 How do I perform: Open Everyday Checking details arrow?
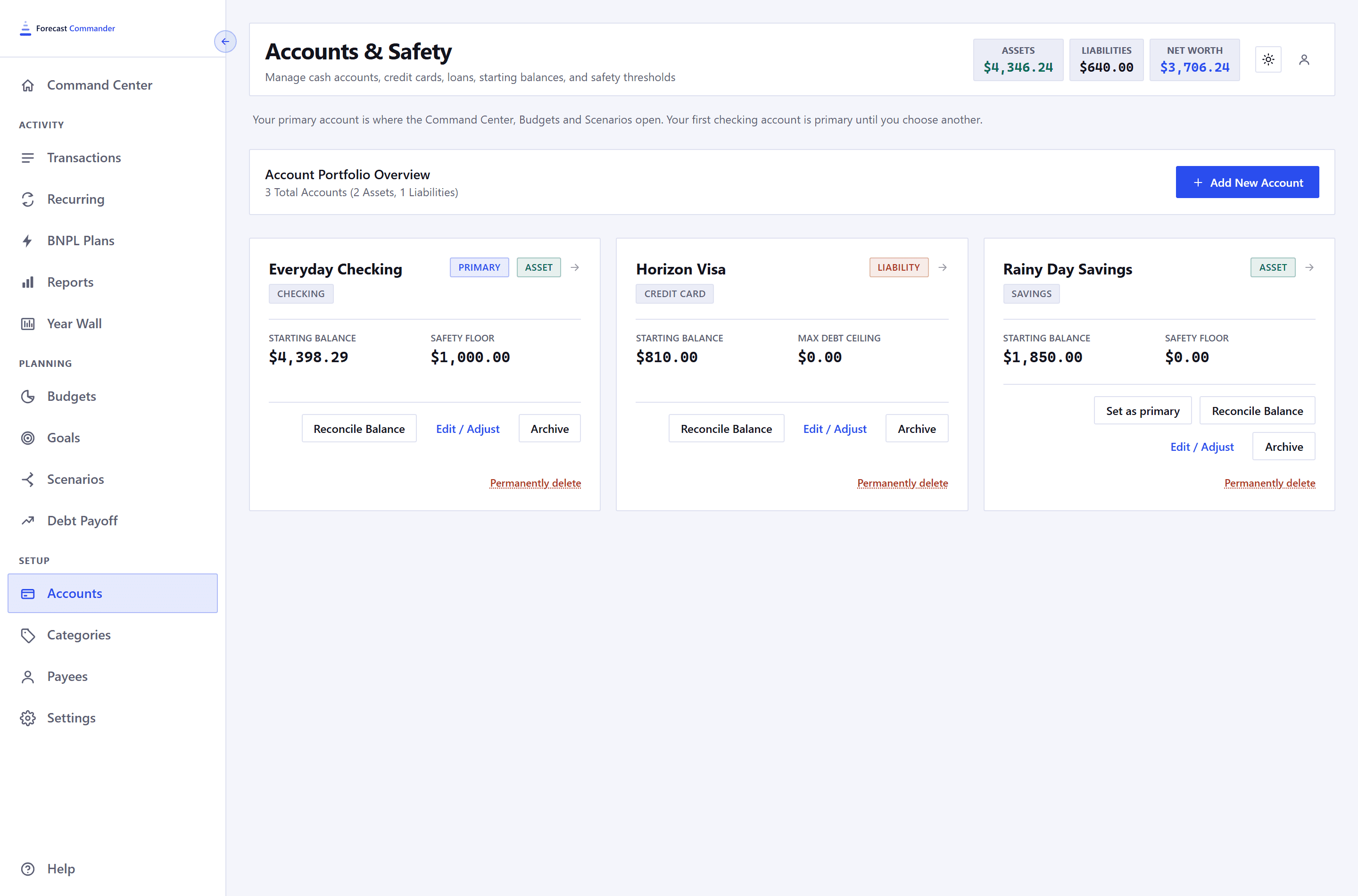pyautogui.click(x=575, y=267)
